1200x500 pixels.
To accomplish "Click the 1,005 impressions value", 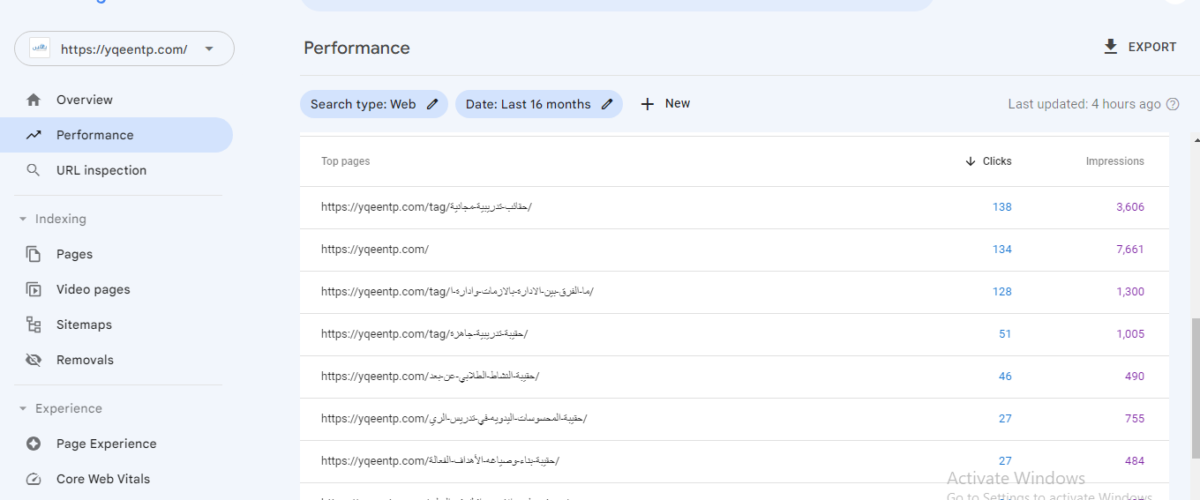I will (x=1130, y=334).
